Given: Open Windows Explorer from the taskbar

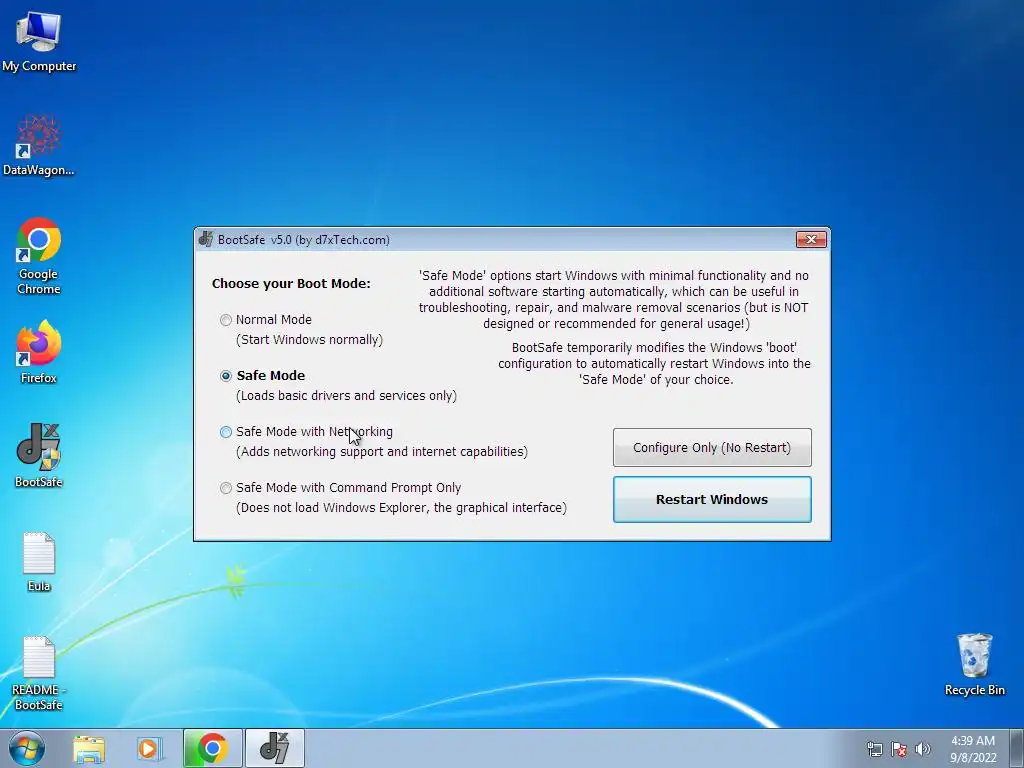Looking at the screenshot, I should tap(89, 749).
